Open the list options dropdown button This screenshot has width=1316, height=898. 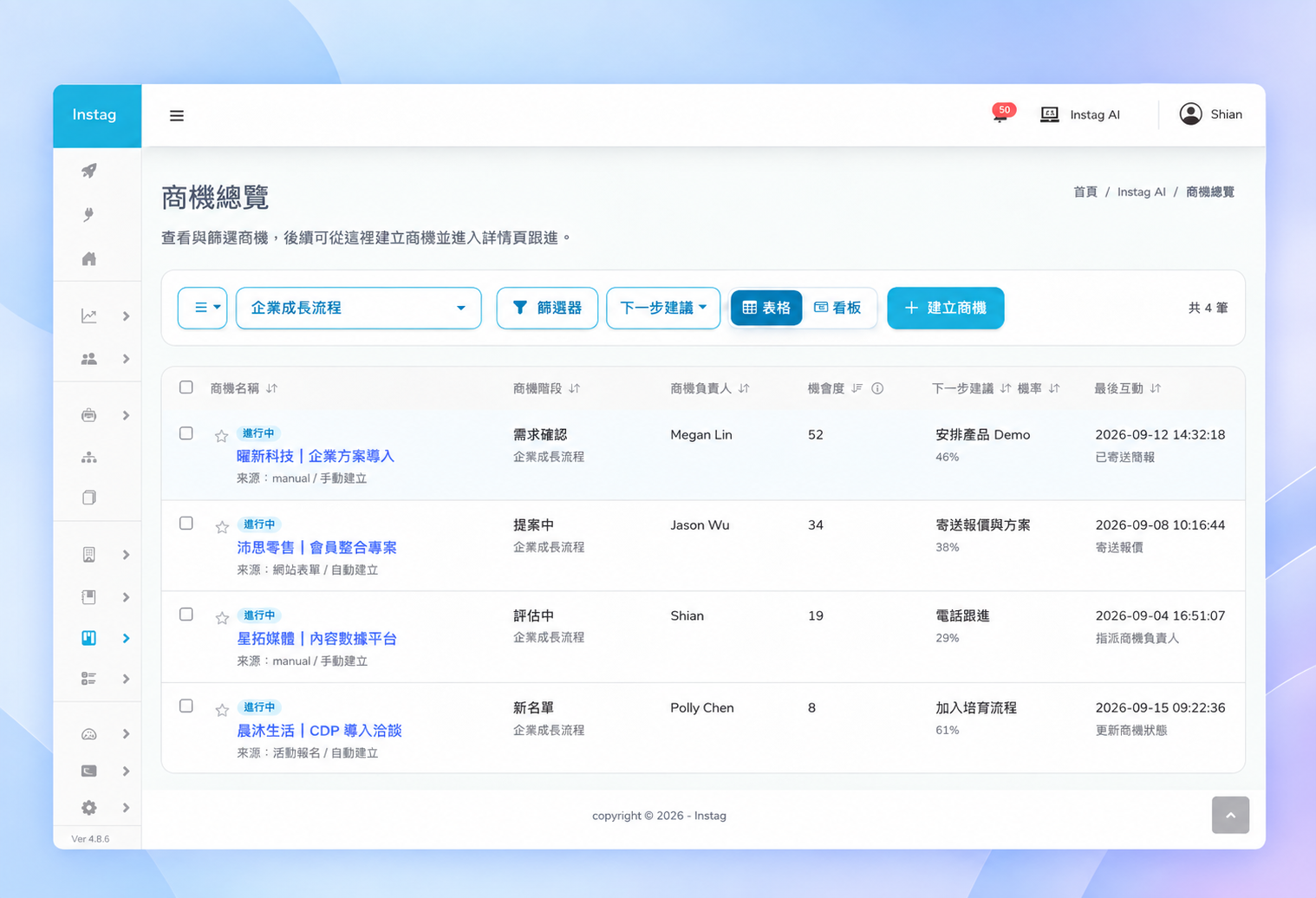tap(202, 308)
